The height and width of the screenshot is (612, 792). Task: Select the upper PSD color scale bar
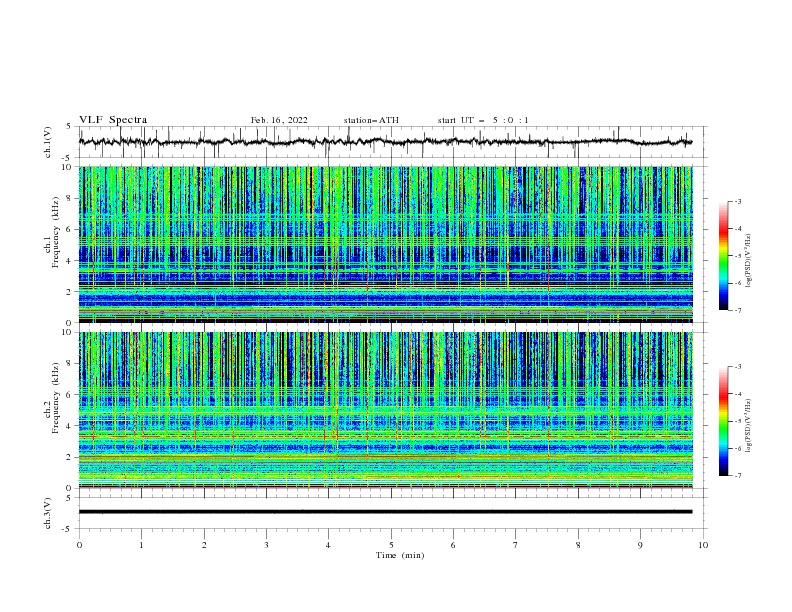(x=723, y=256)
